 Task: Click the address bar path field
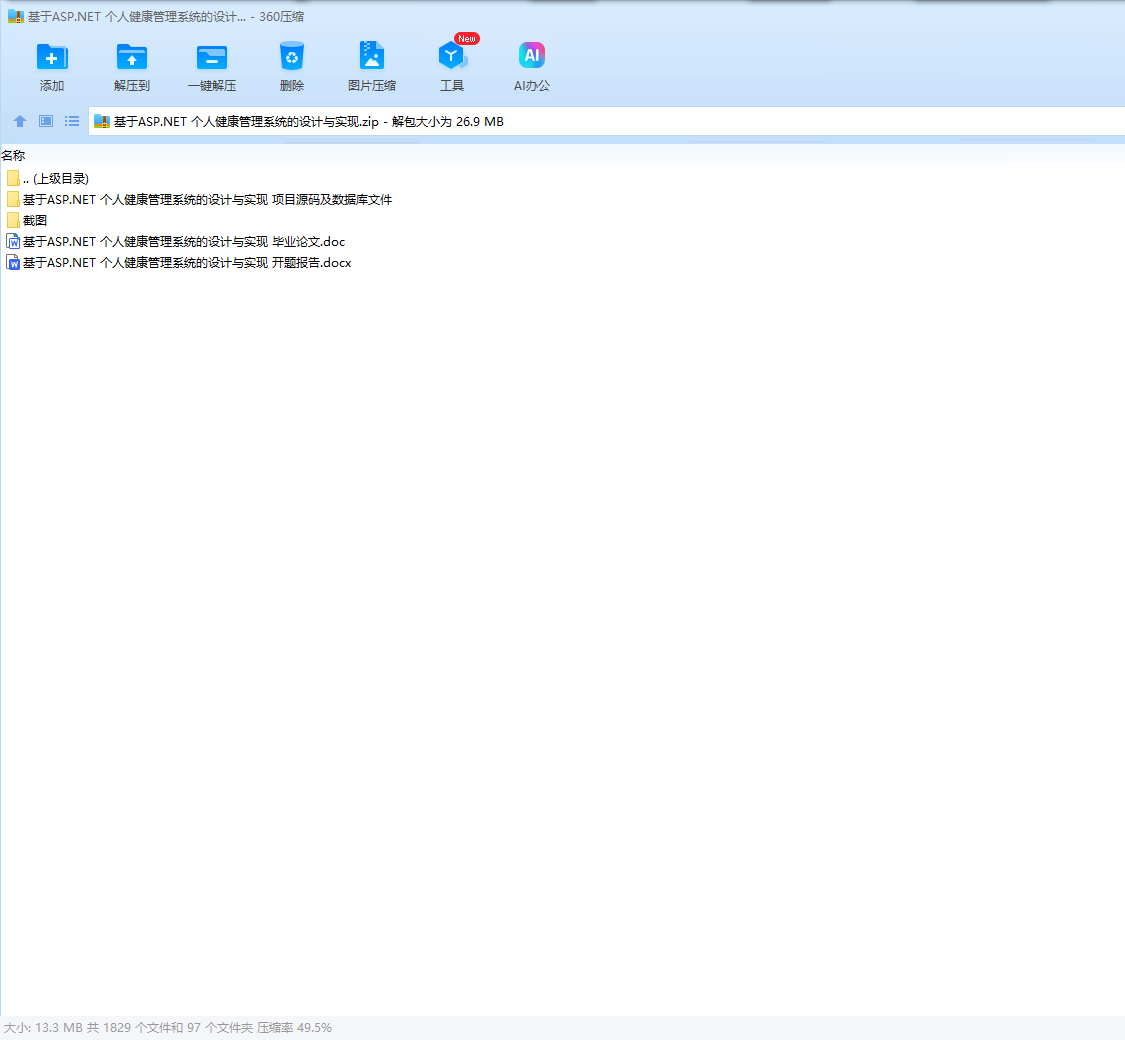click(x=606, y=121)
